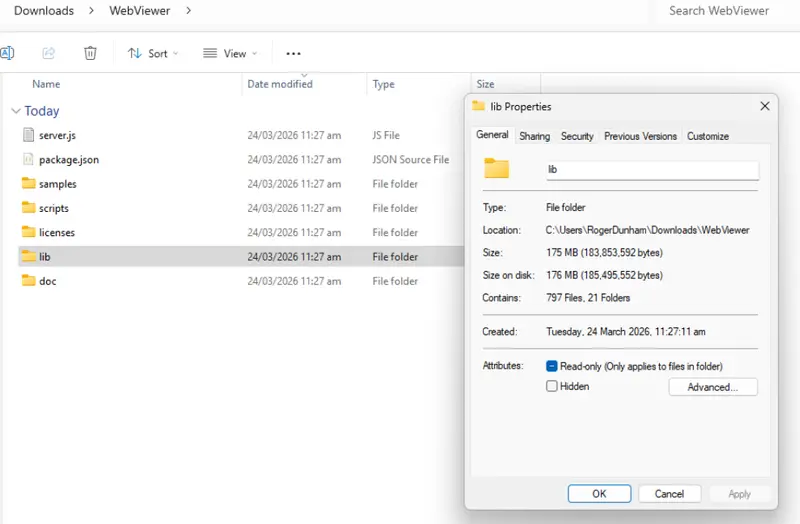Click the contains value 797 Files, 21 Folders

[x=588, y=297]
